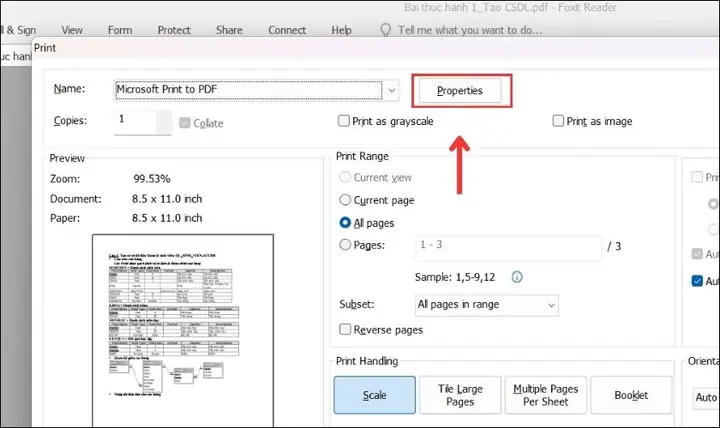Image resolution: width=720 pixels, height=428 pixels.
Task: Open the Share menu tab
Action: pyautogui.click(x=229, y=30)
